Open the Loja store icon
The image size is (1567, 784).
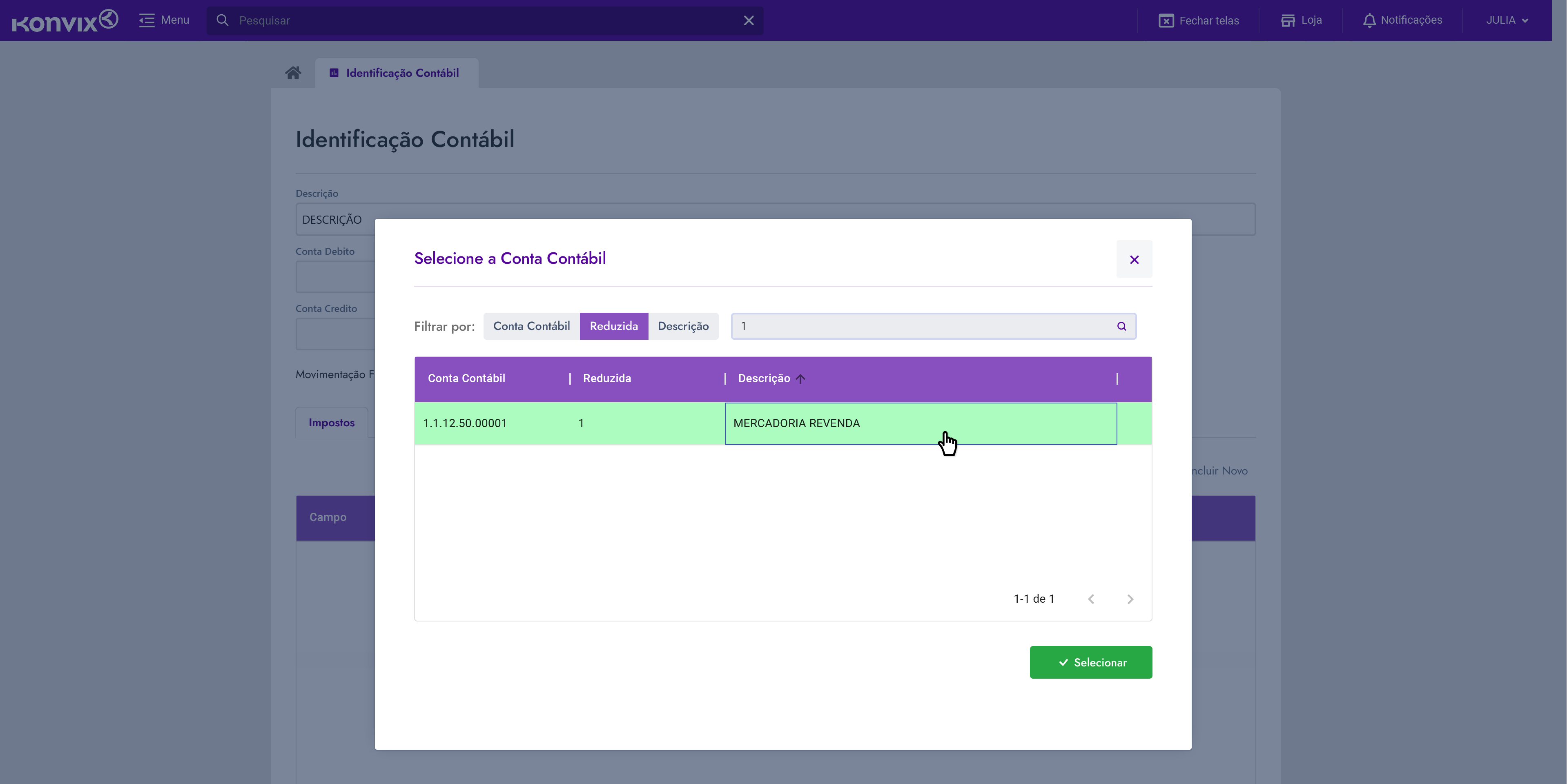[x=1287, y=21]
